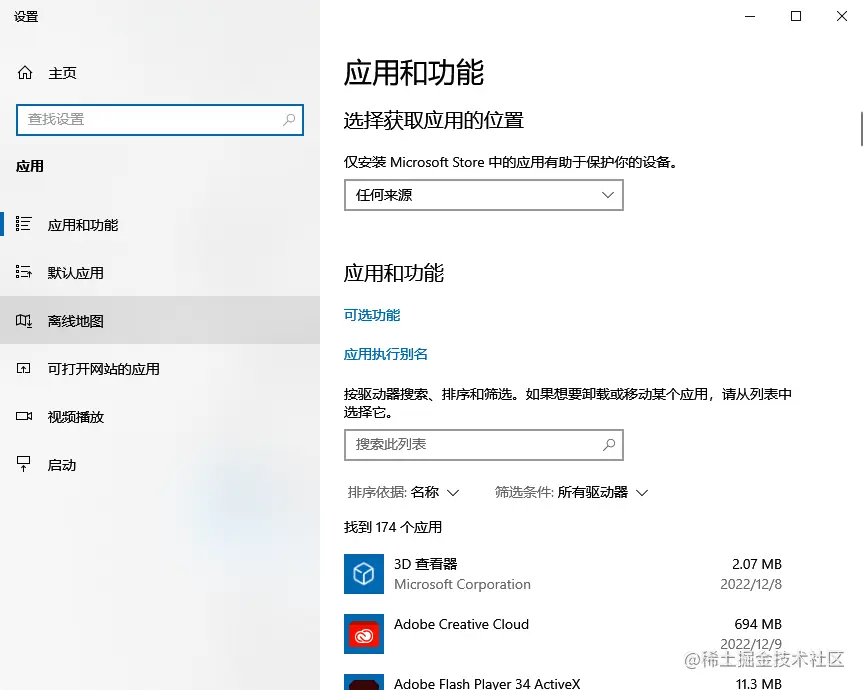This screenshot has height=690, width=865.
Task: Expand 排序依据: 名称 sort dropdown
Action: click(x=403, y=492)
